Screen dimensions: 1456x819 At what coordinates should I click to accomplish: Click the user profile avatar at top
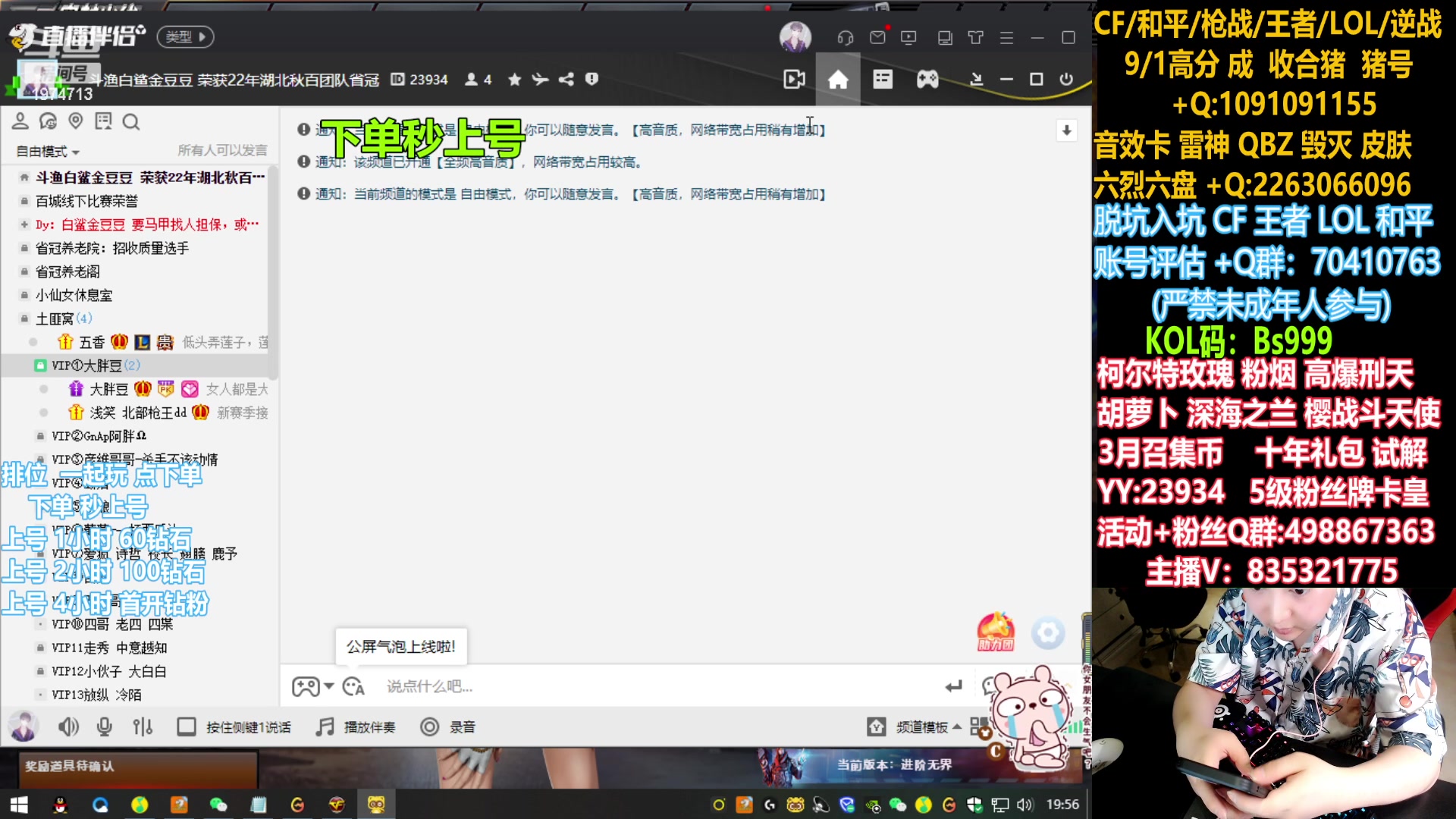tap(795, 36)
